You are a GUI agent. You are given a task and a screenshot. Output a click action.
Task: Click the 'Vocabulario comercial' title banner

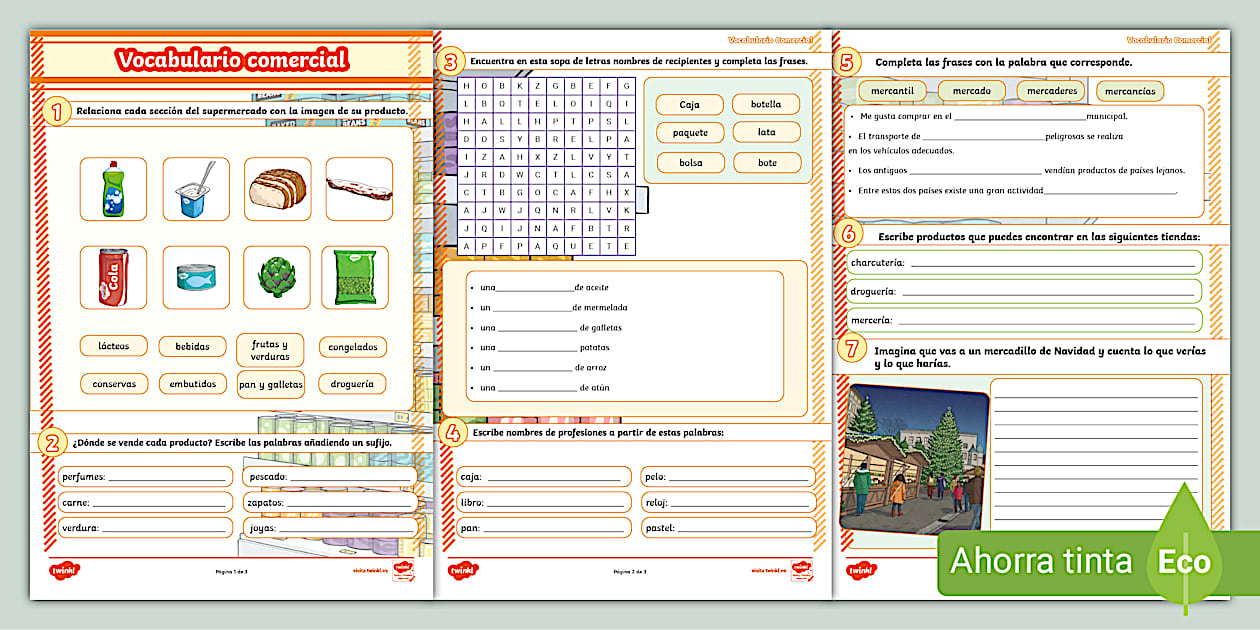point(231,60)
